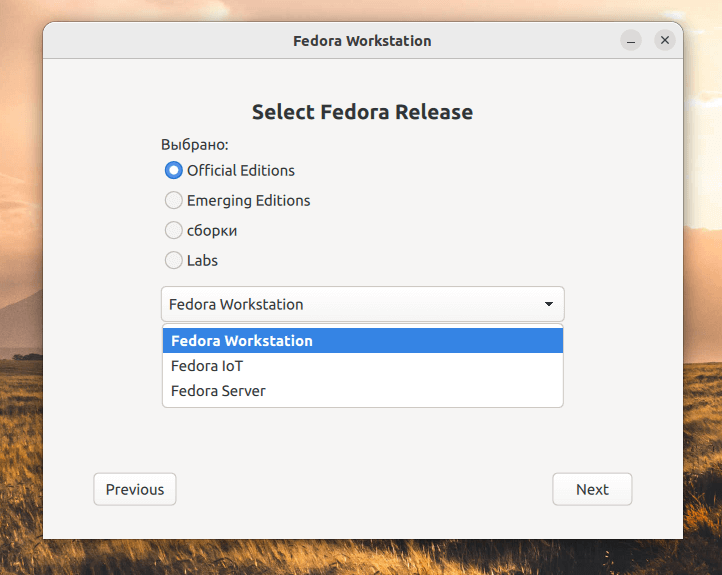Click the Labs label text
This screenshot has width=722, height=575.
[202, 260]
